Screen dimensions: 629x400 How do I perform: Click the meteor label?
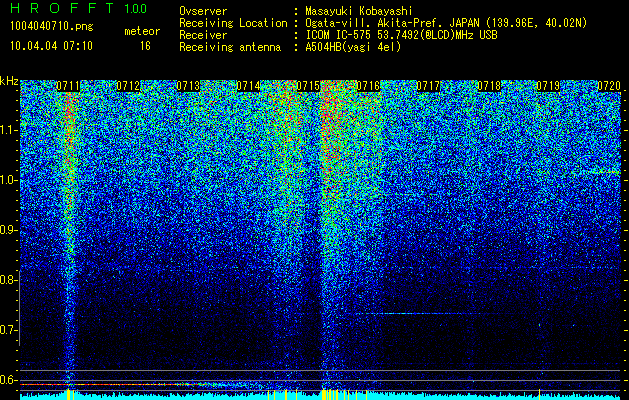coord(142,31)
